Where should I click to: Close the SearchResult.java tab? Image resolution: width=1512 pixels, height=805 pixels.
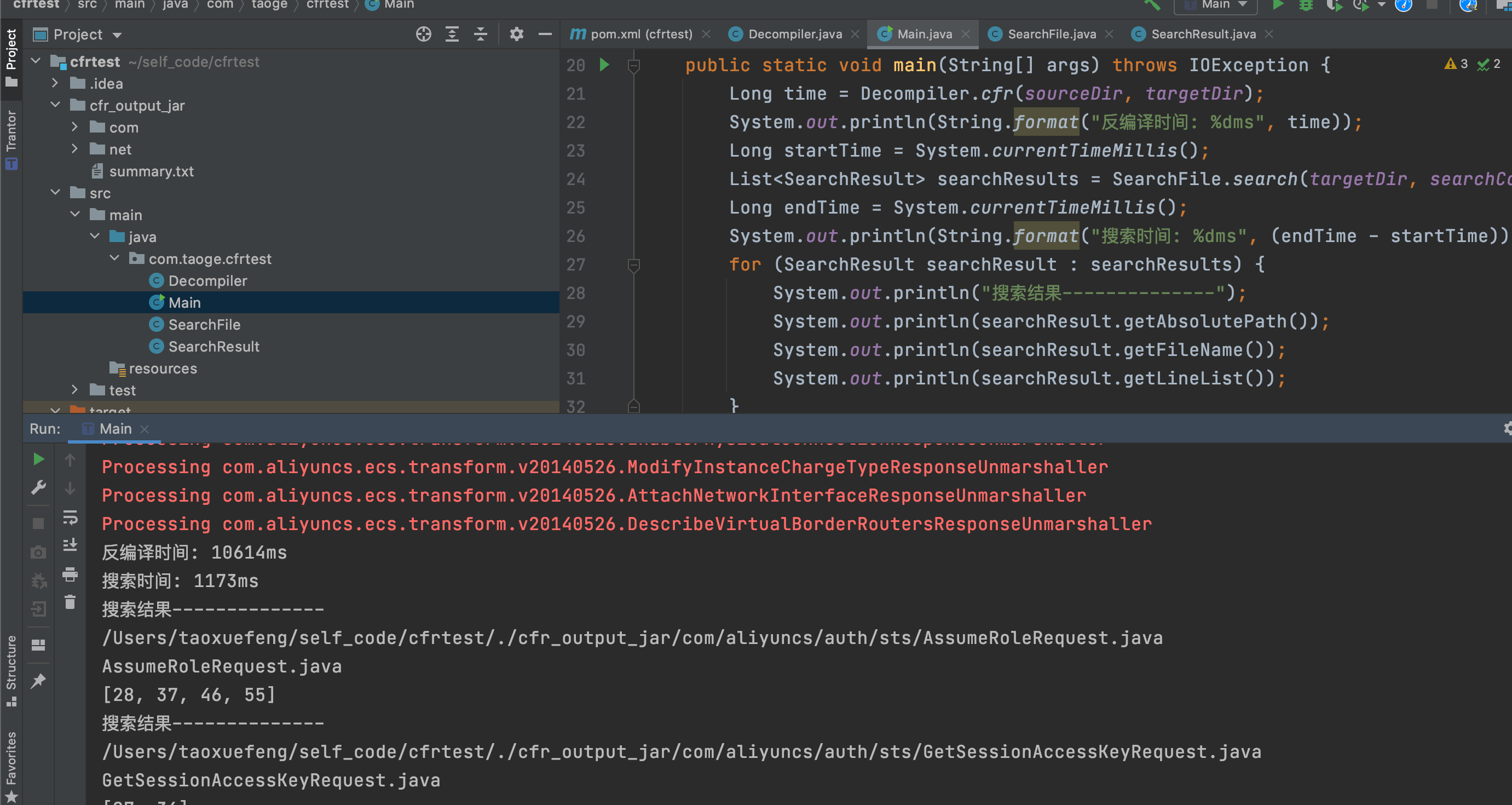click(1269, 34)
